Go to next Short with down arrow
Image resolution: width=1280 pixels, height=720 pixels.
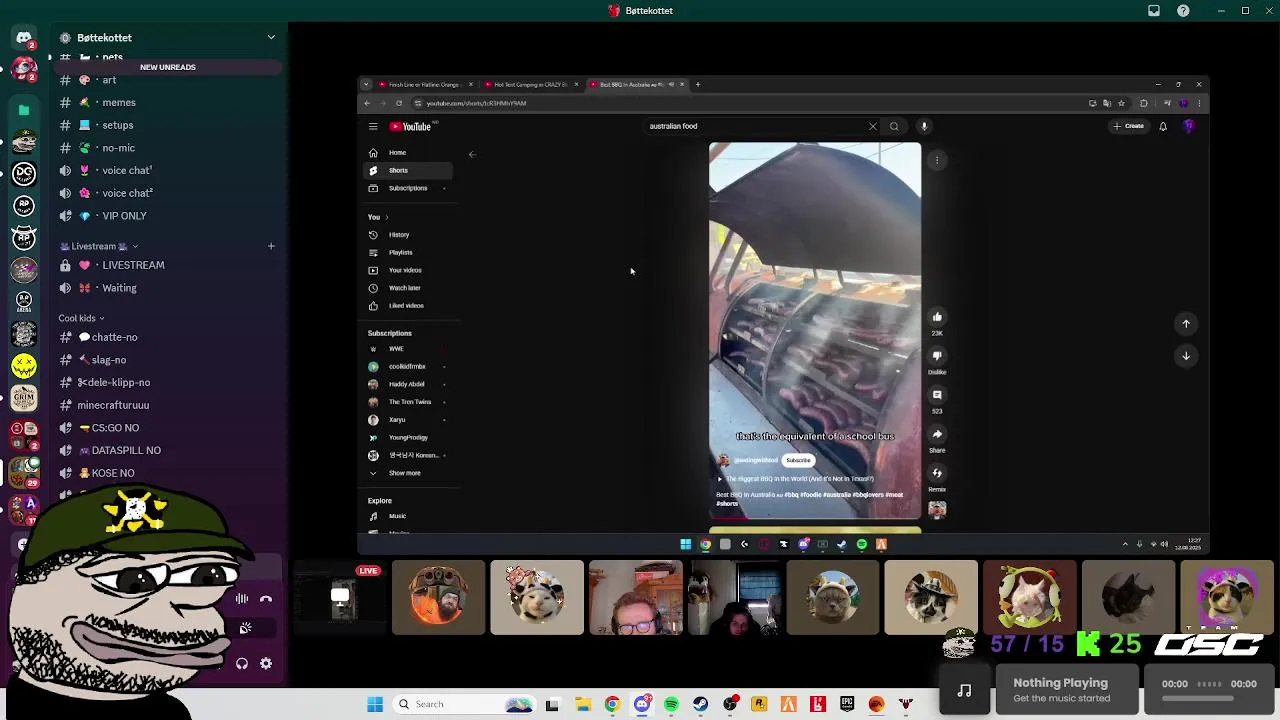pyautogui.click(x=1186, y=356)
